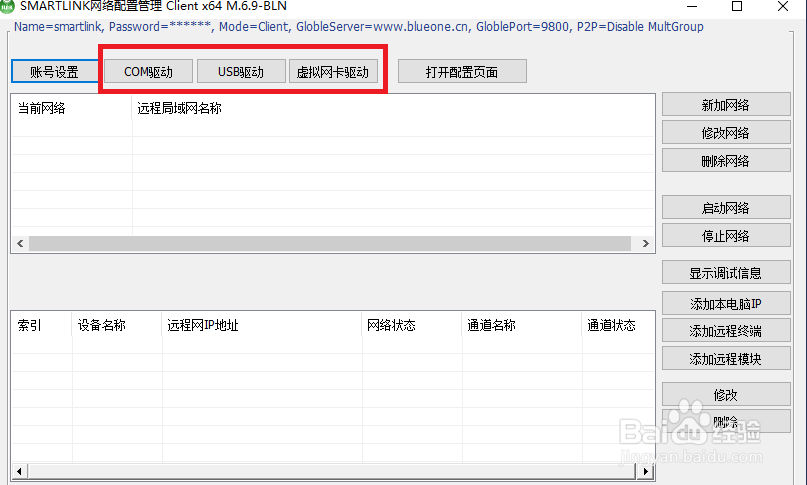Maximize the SMARTLINK window

[737, 6]
